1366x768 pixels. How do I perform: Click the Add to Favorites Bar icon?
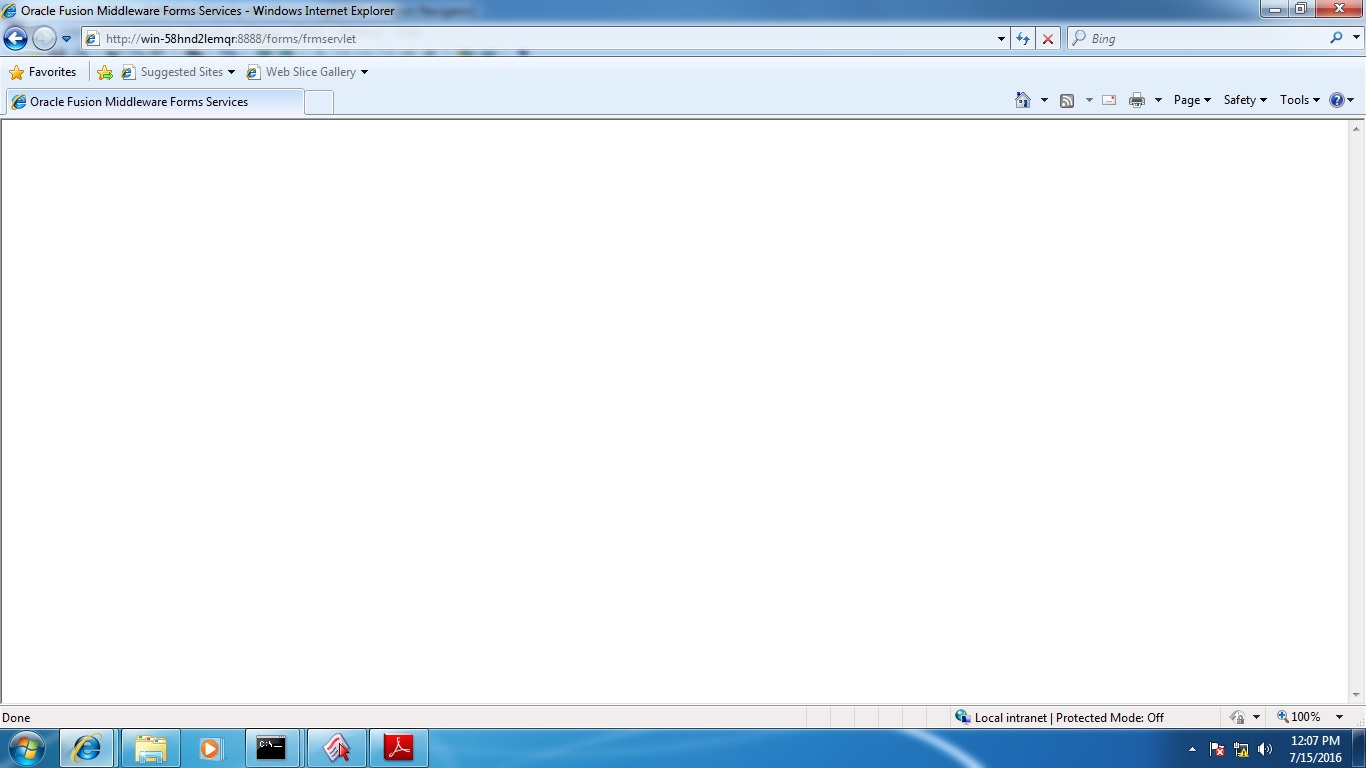(105, 72)
